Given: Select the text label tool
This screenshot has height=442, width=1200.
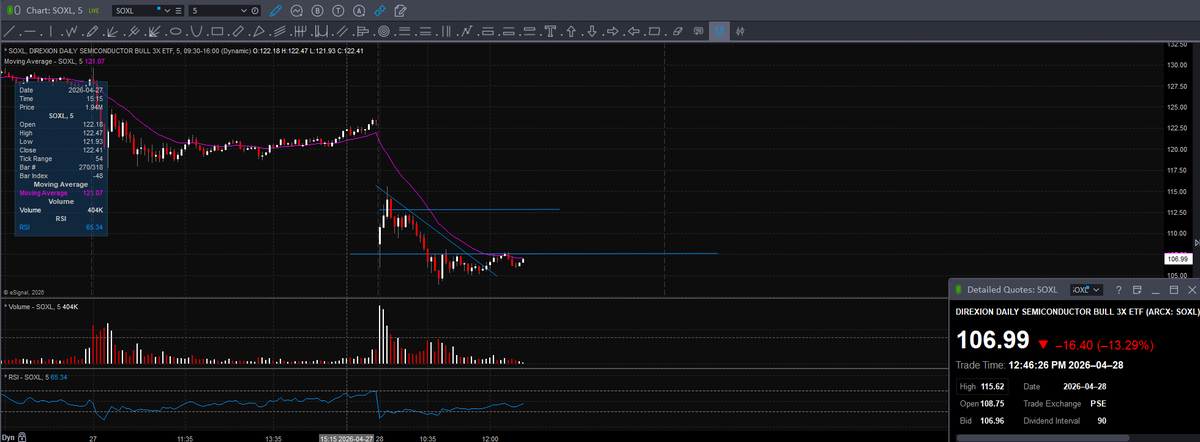Looking at the screenshot, I should point(550,31).
